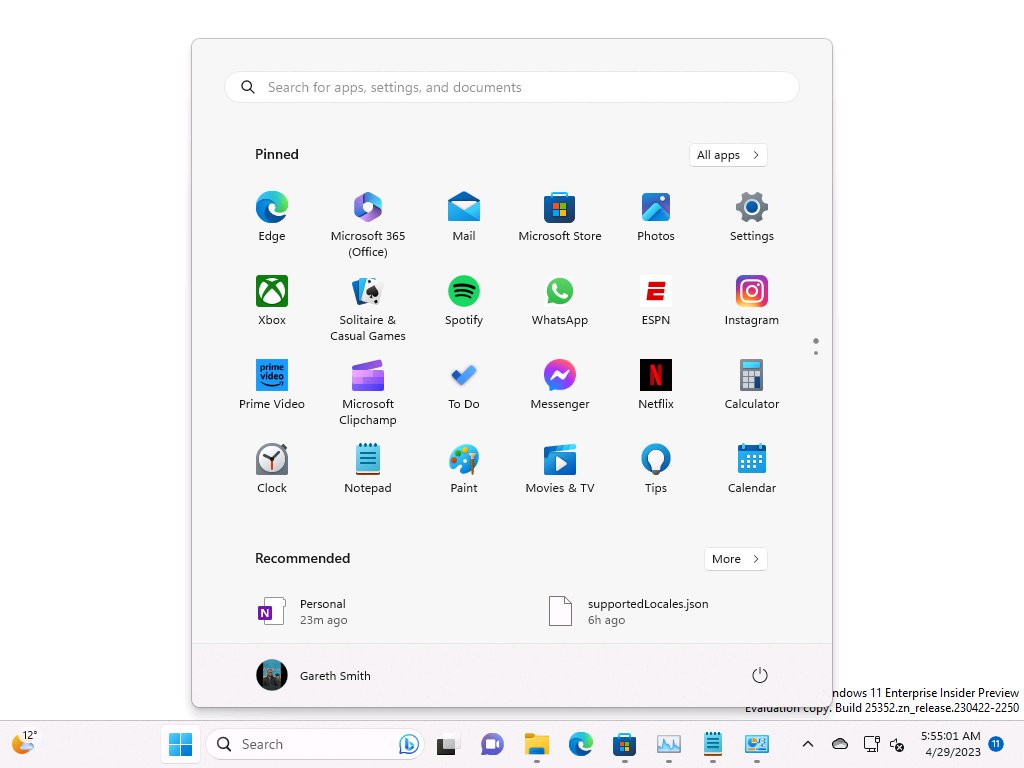Open Microsoft Clipchamp

(x=368, y=392)
